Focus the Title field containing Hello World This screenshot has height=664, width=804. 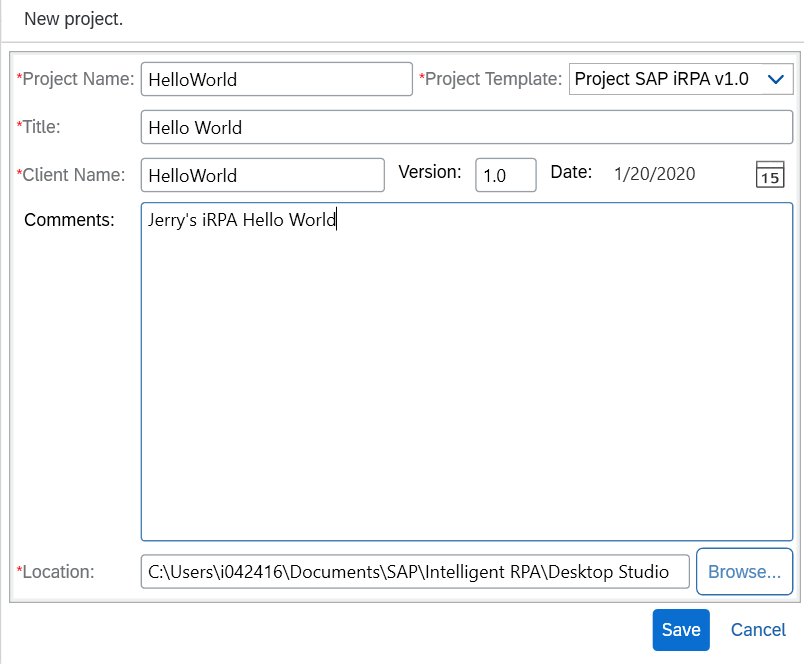click(x=466, y=127)
